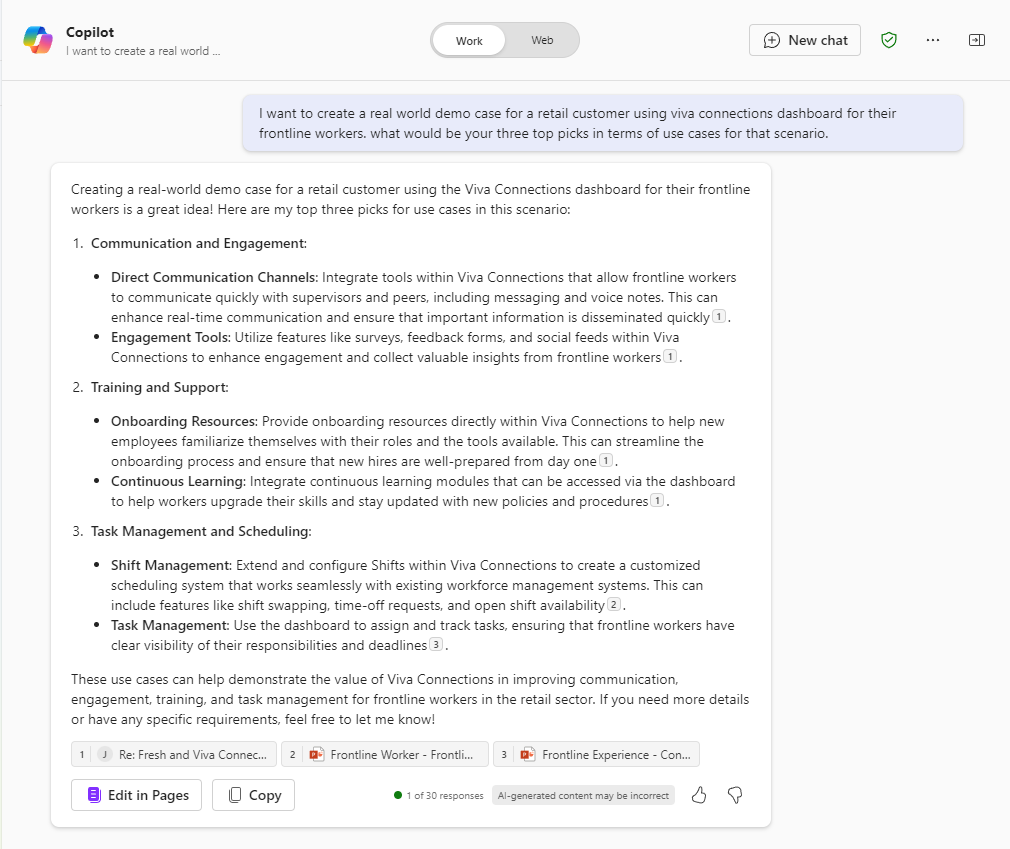Click the Copilot logo icon
The width and height of the screenshot is (1010, 849).
click(38, 40)
